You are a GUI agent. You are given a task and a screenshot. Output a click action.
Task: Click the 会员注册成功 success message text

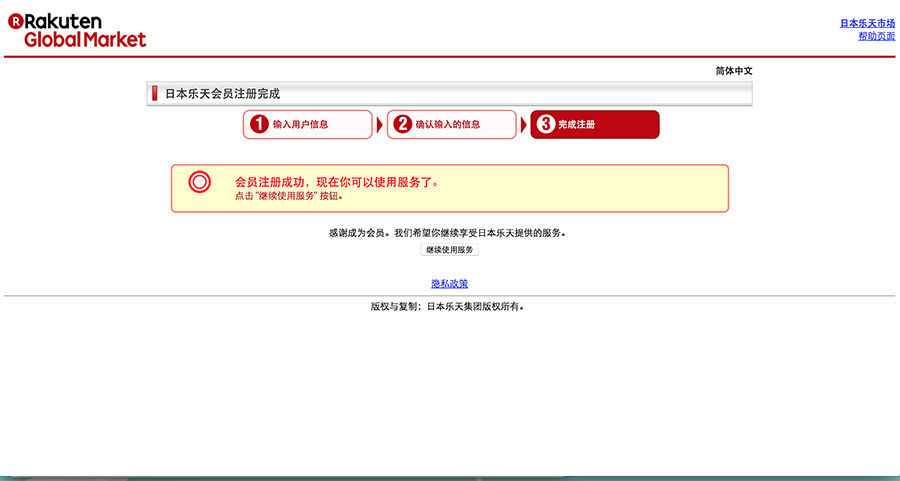336,183
